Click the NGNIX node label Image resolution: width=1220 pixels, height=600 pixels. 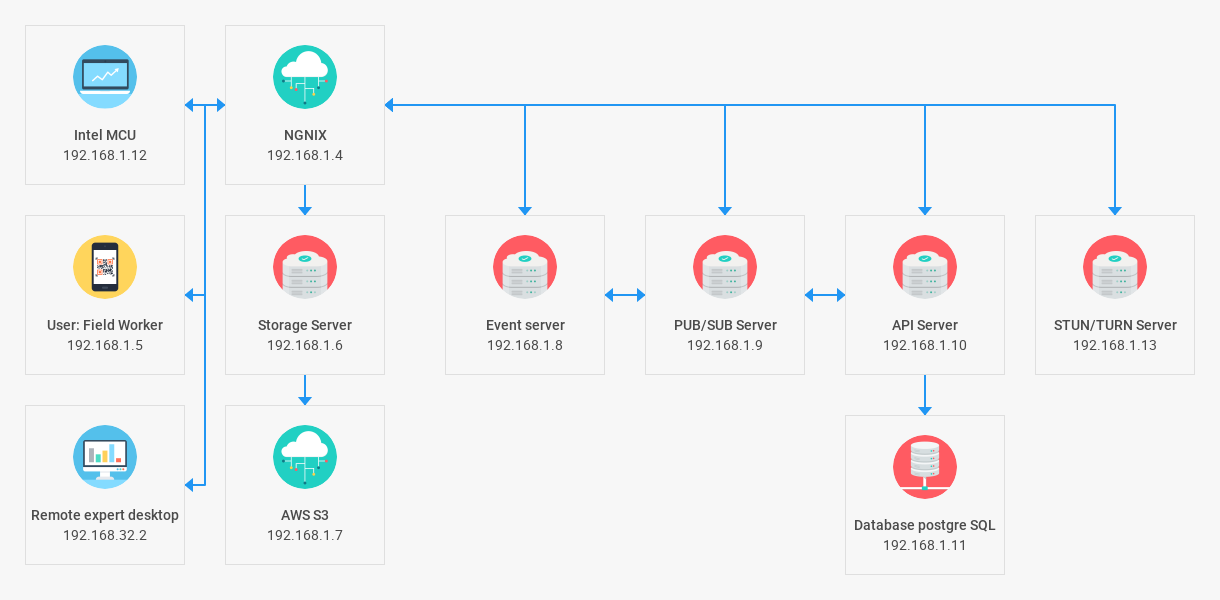click(305, 135)
